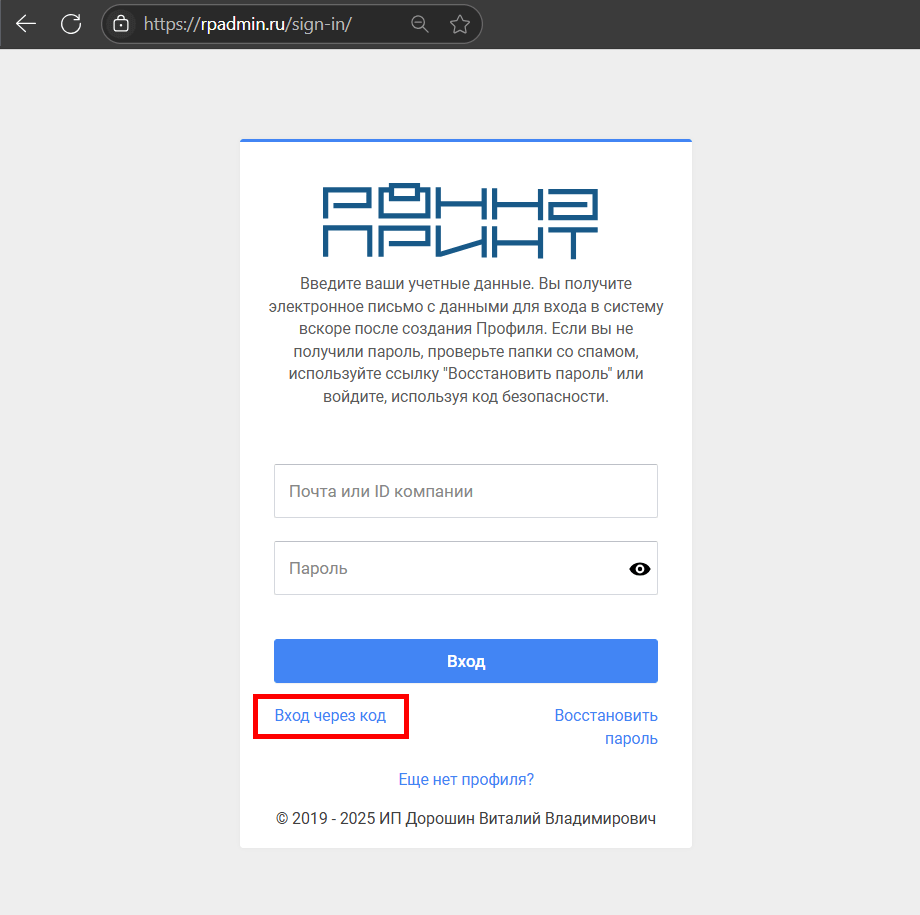Open the 'Еще нет профиля?' link
920x915 pixels.
click(466, 779)
